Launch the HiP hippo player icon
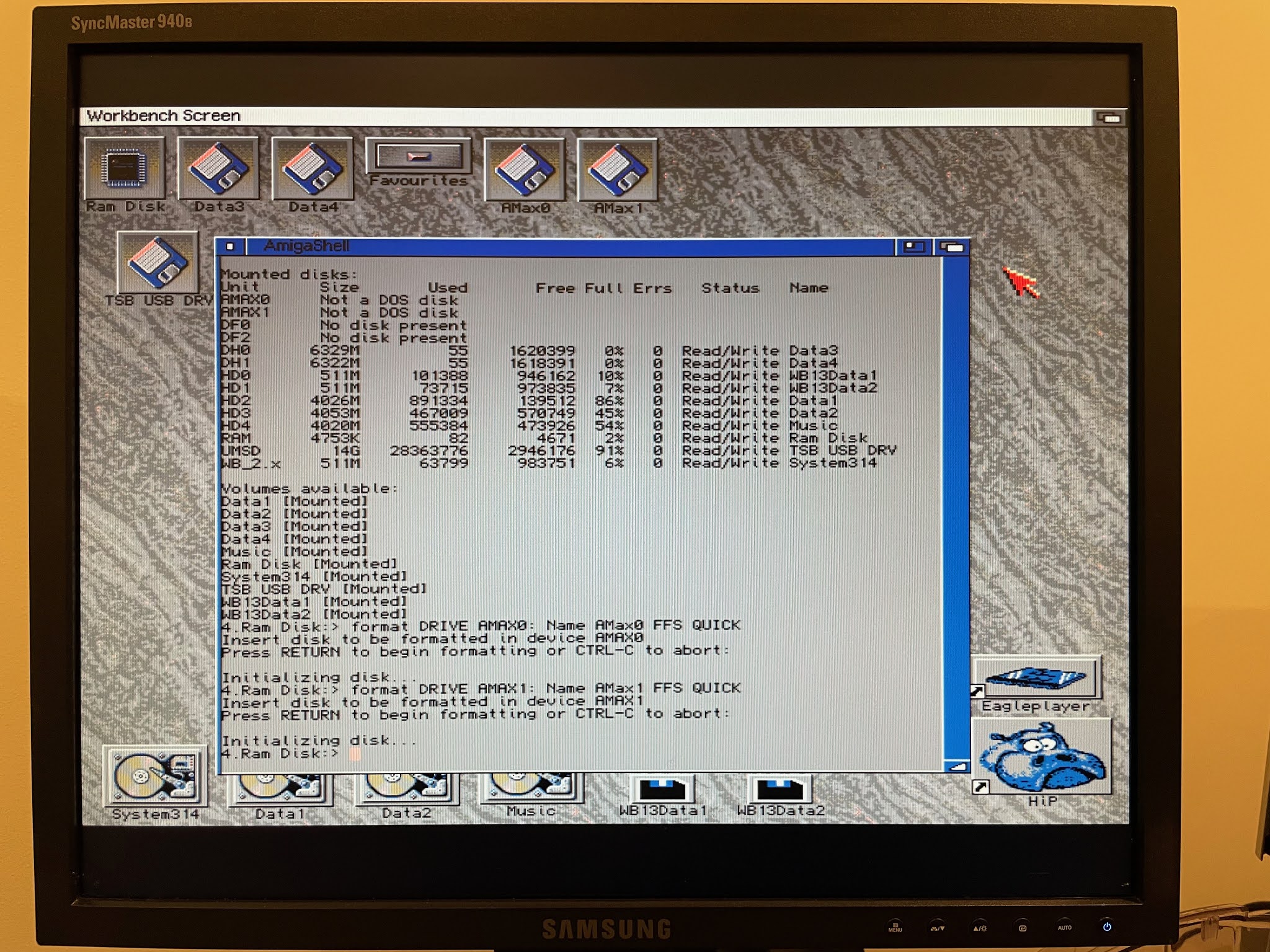The height and width of the screenshot is (952, 1270). pyautogui.click(x=1041, y=757)
